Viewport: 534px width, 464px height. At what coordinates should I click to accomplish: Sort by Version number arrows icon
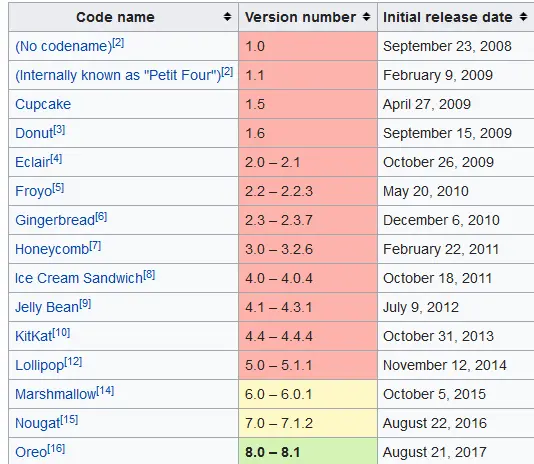coord(366,17)
